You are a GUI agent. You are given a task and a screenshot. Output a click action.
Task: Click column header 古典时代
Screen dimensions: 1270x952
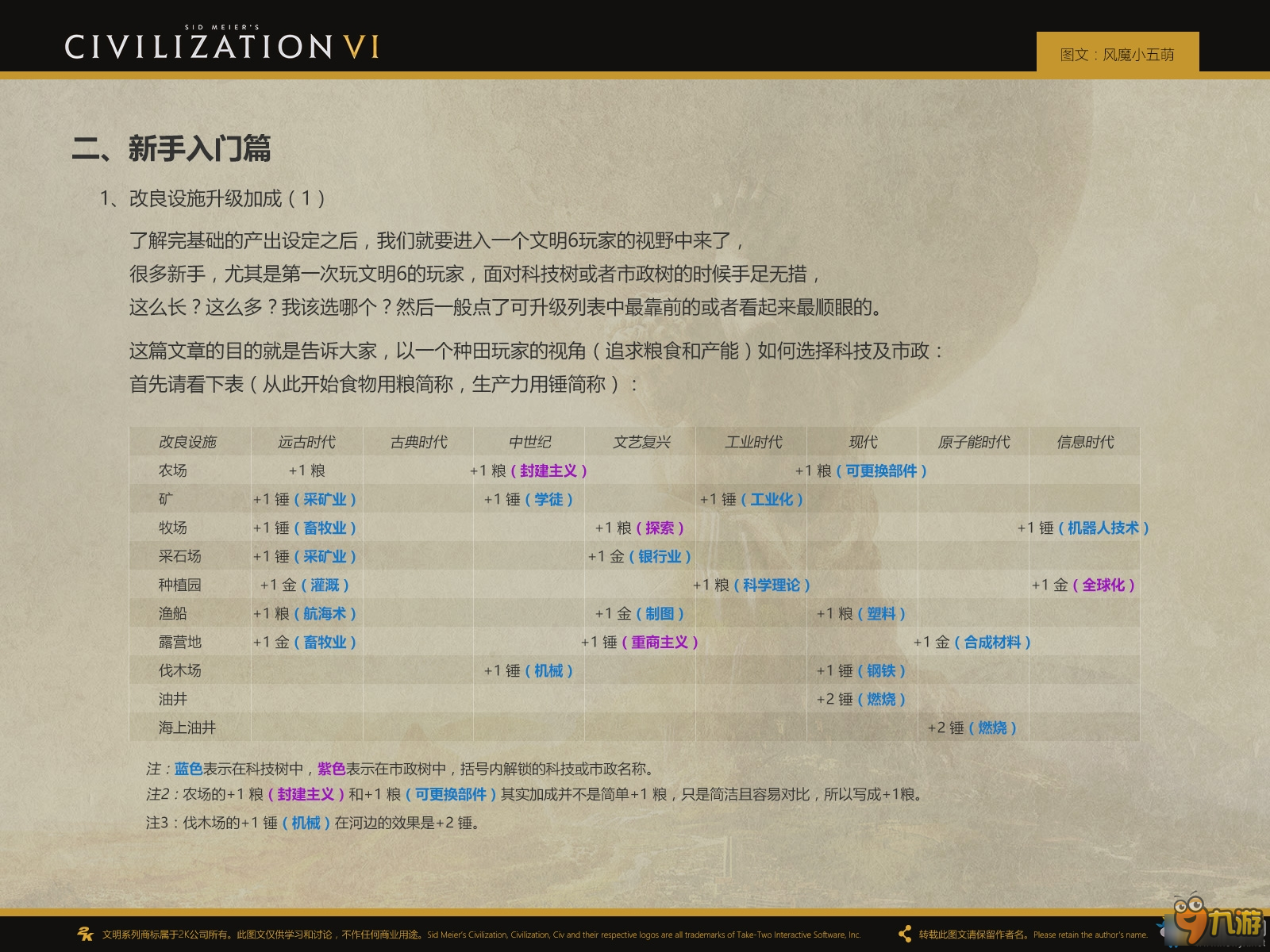tap(418, 442)
